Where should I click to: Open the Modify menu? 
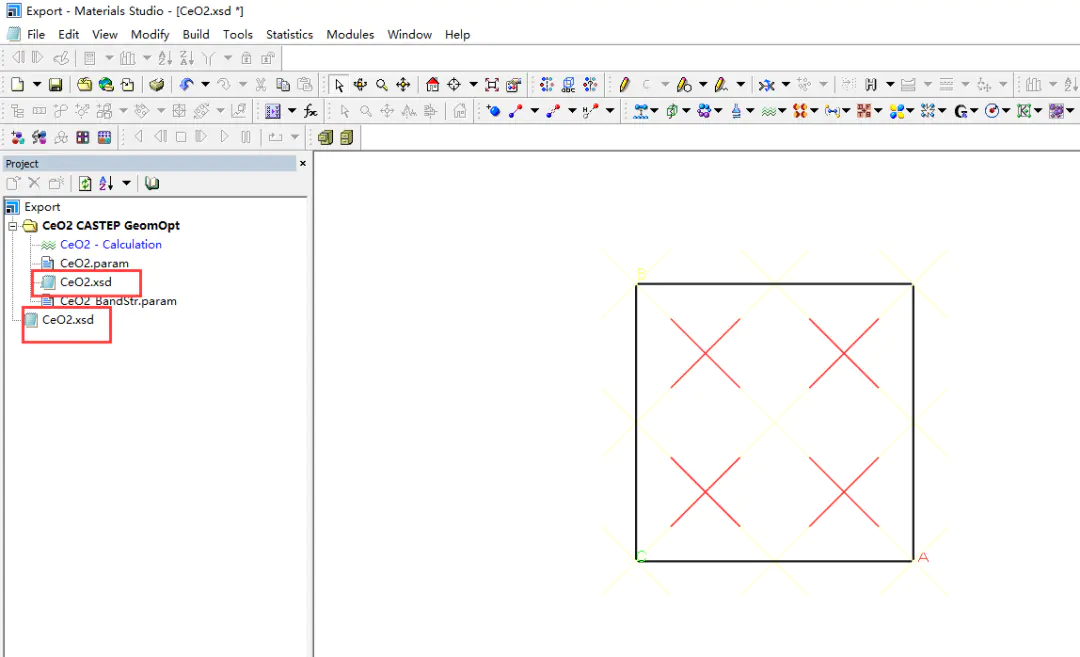(150, 34)
